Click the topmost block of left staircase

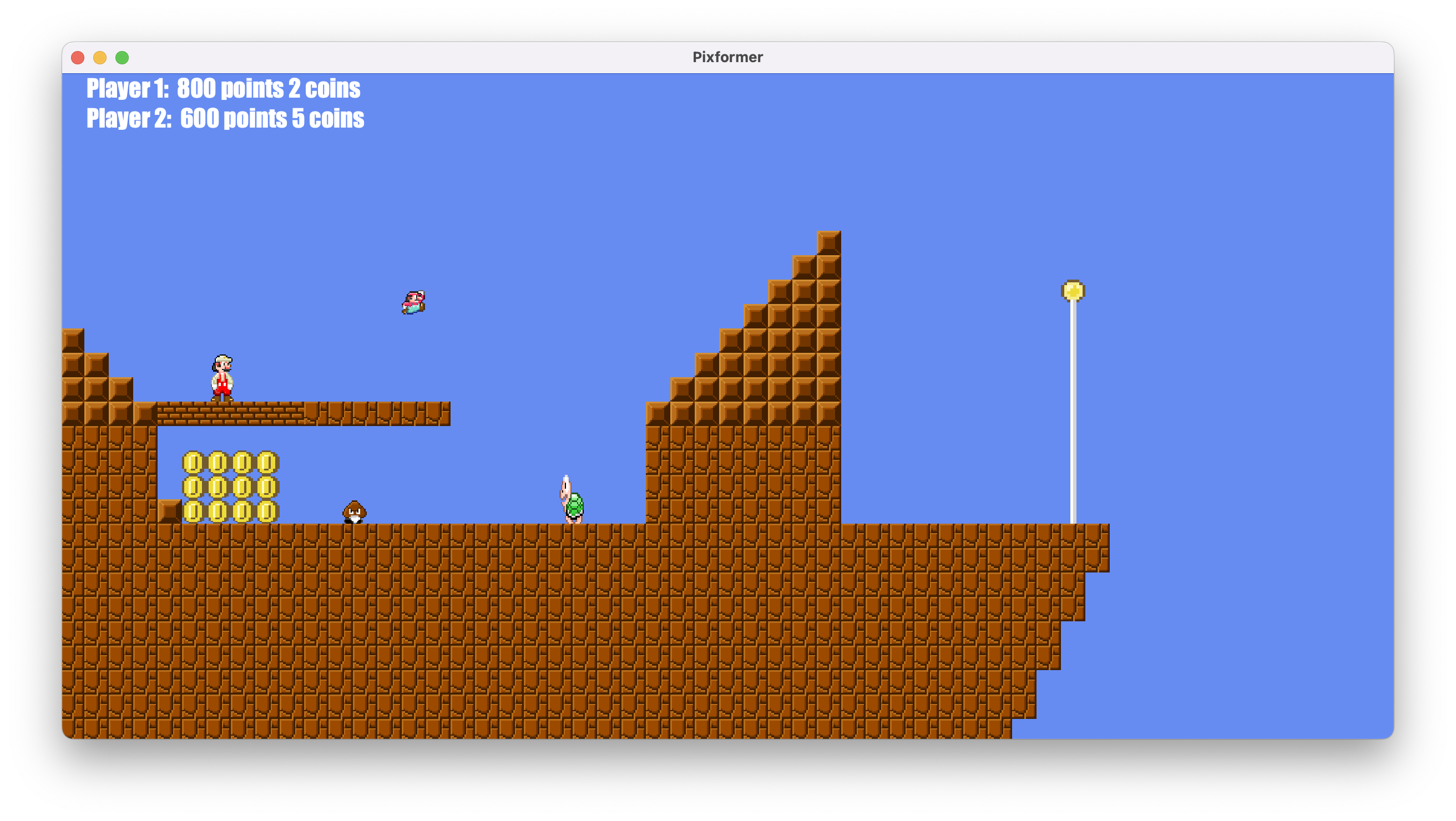coord(73,340)
